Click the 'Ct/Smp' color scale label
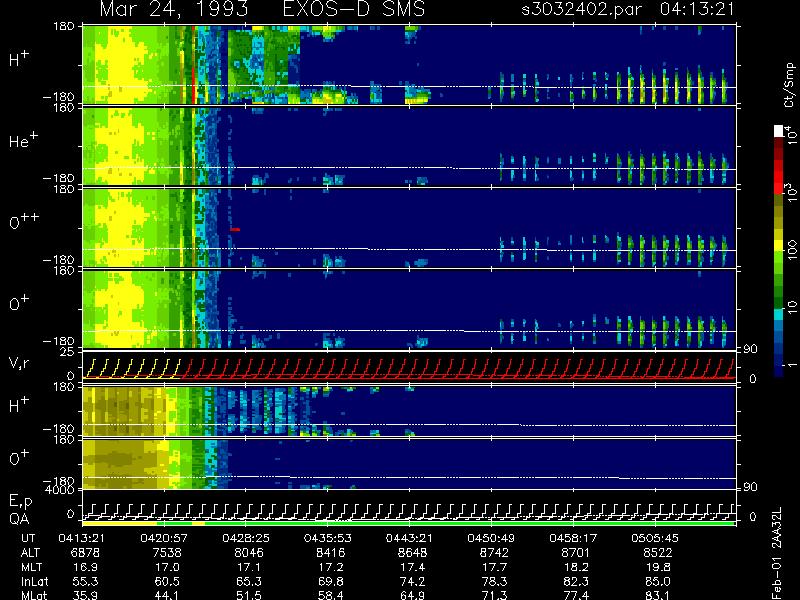The image size is (800, 600). click(x=789, y=85)
